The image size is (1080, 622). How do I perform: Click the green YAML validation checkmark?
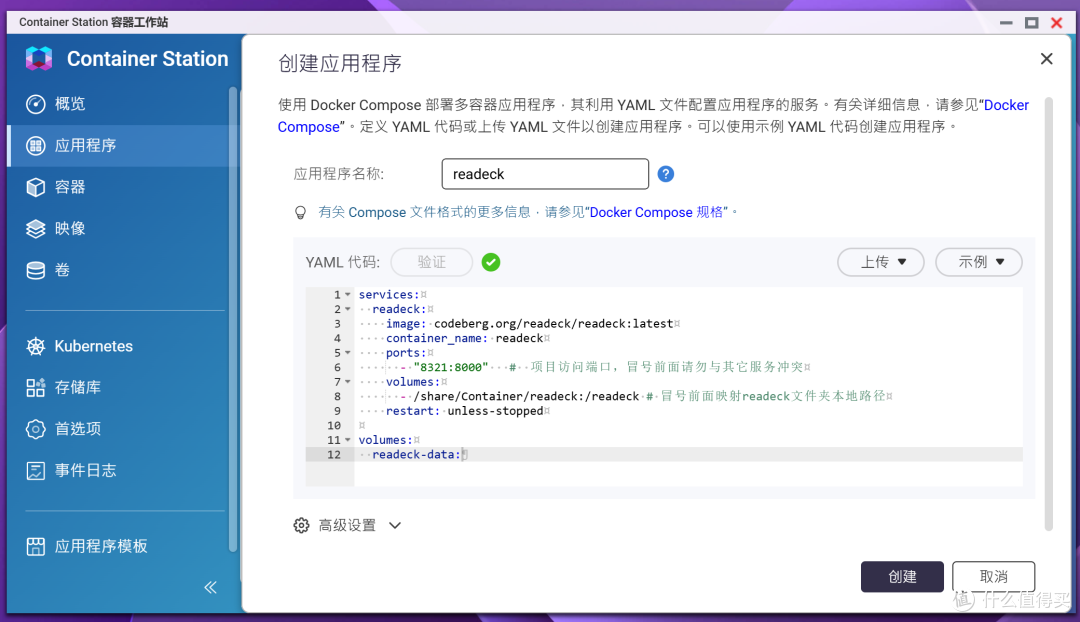[x=491, y=262]
